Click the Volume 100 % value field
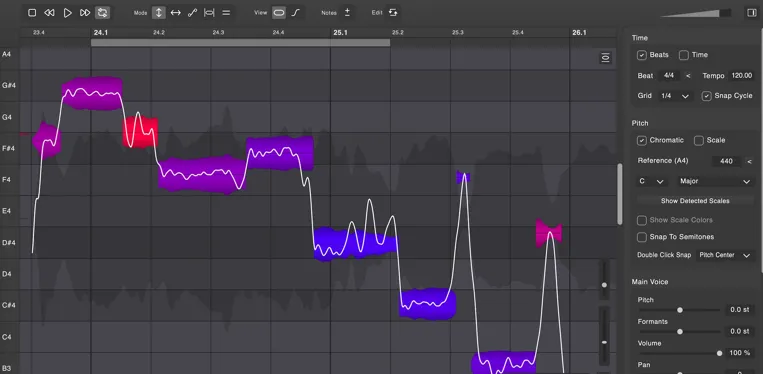This screenshot has height=374, width=763. coord(740,353)
